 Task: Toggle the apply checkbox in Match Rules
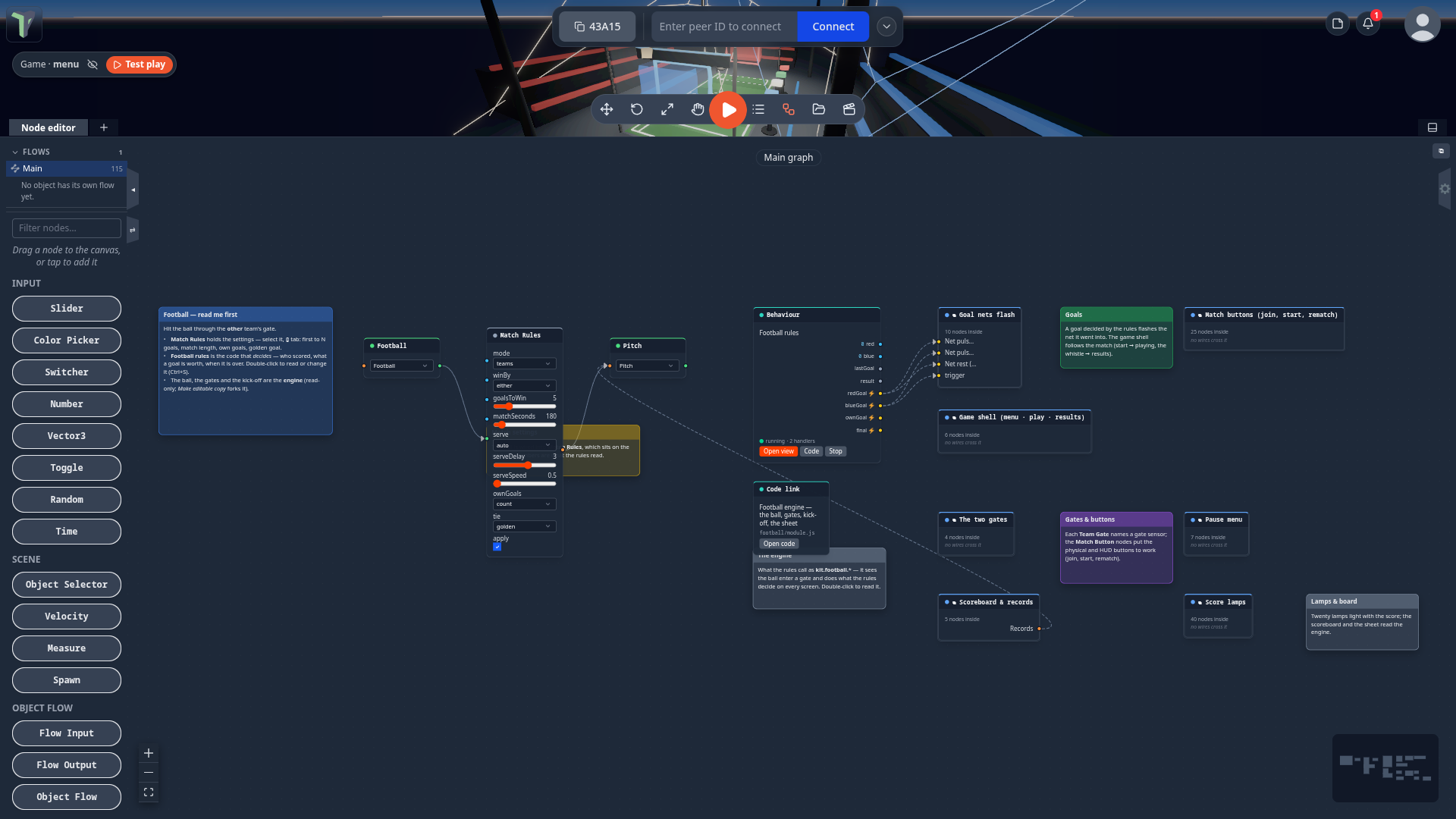497,547
